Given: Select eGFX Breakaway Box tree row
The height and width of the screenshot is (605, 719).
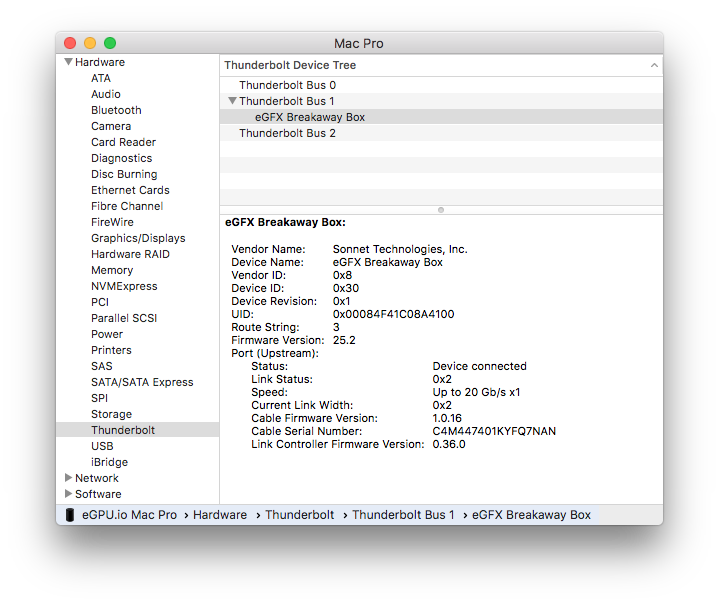Looking at the screenshot, I should [441, 117].
